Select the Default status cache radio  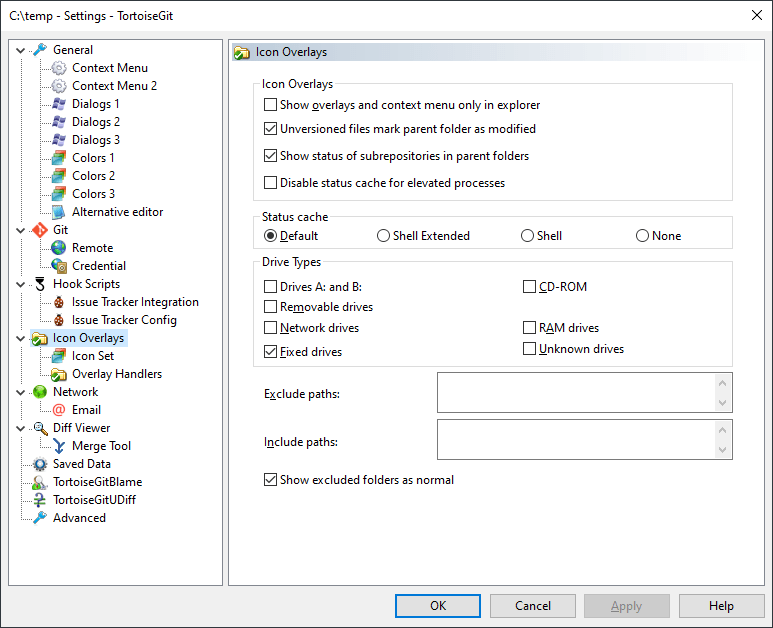click(x=270, y=236)
